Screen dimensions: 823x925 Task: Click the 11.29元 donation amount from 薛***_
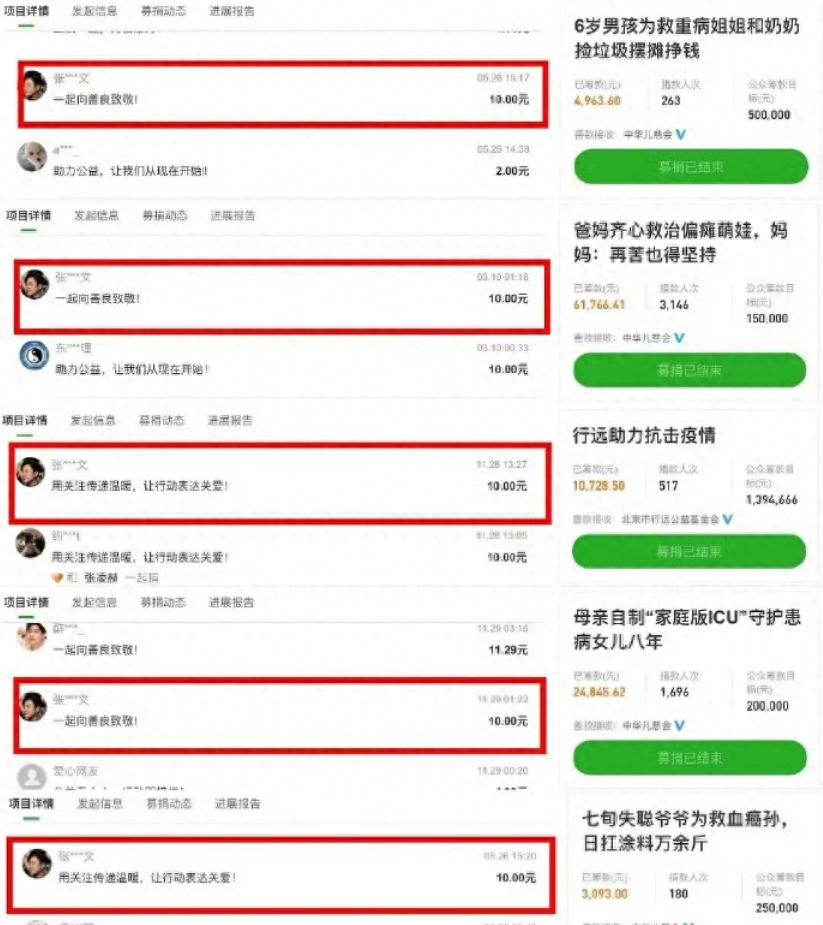point(508,650)
